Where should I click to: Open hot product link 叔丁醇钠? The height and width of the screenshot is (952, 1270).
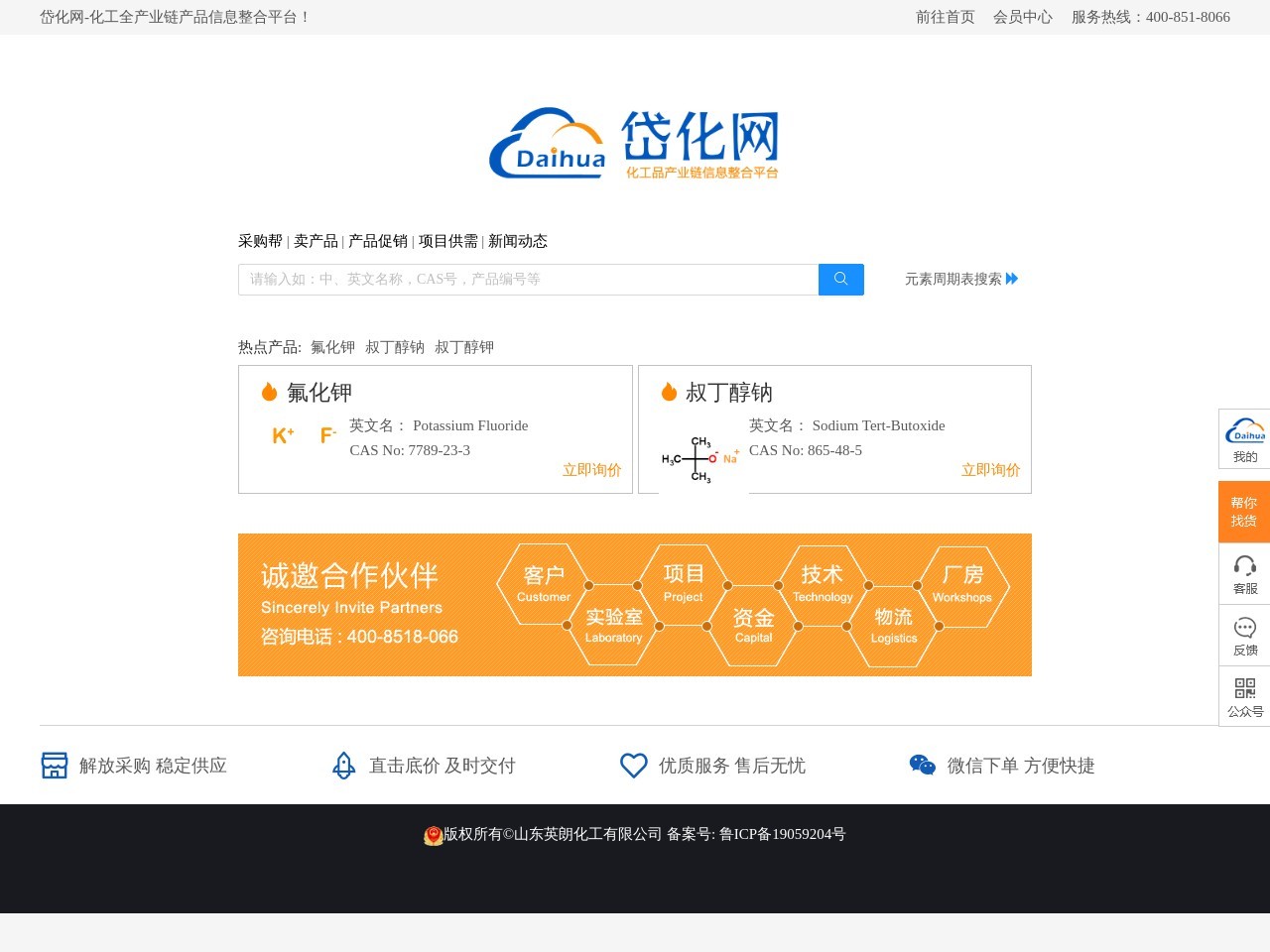[x=393, y=347]
